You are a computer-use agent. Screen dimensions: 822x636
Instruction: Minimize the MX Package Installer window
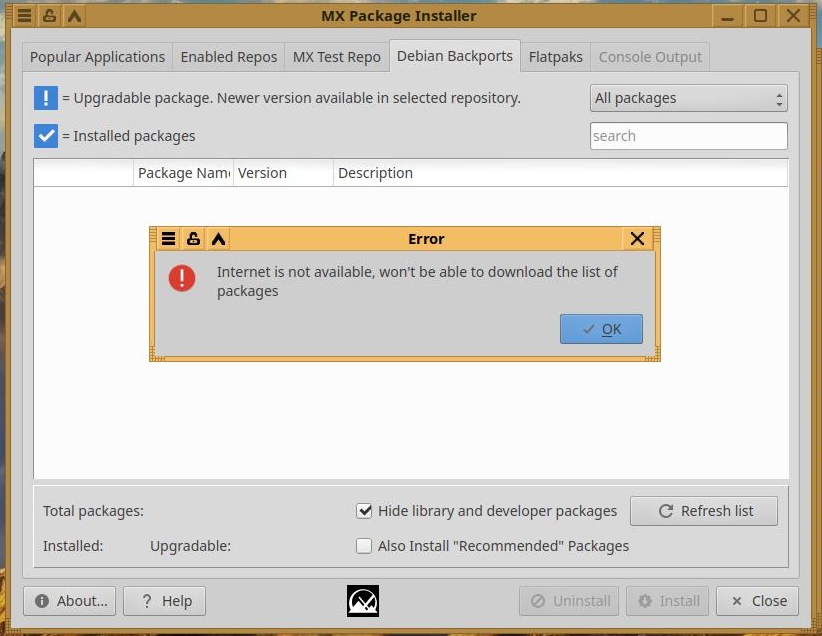click(728, 16)
